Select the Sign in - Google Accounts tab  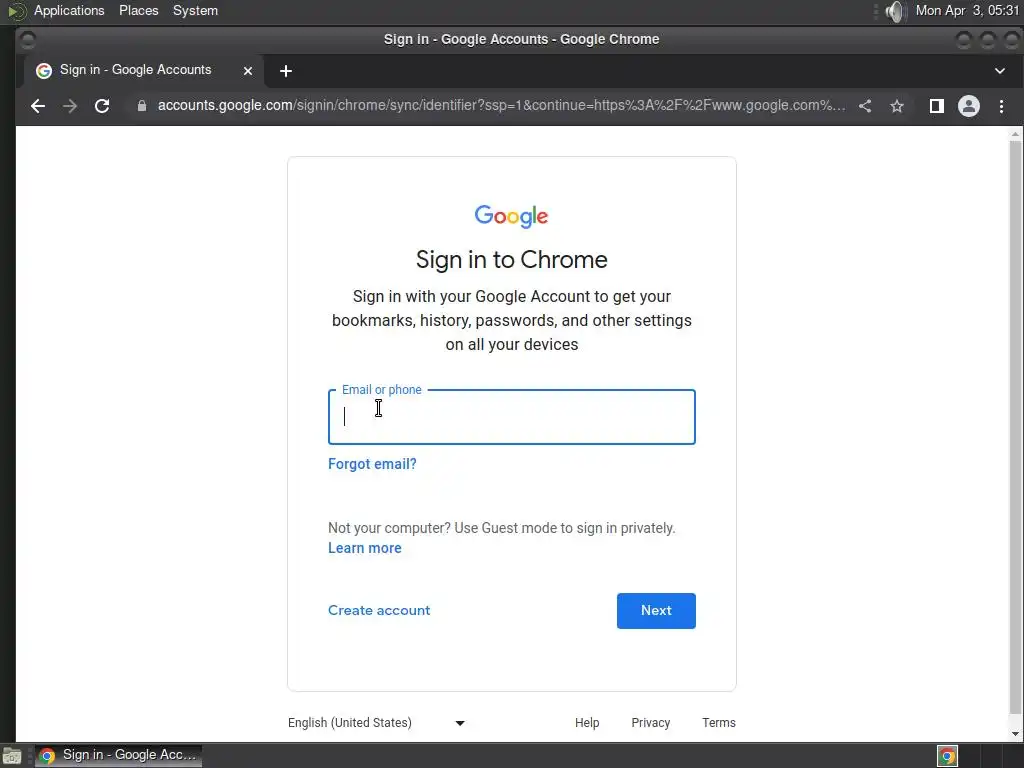144,71
